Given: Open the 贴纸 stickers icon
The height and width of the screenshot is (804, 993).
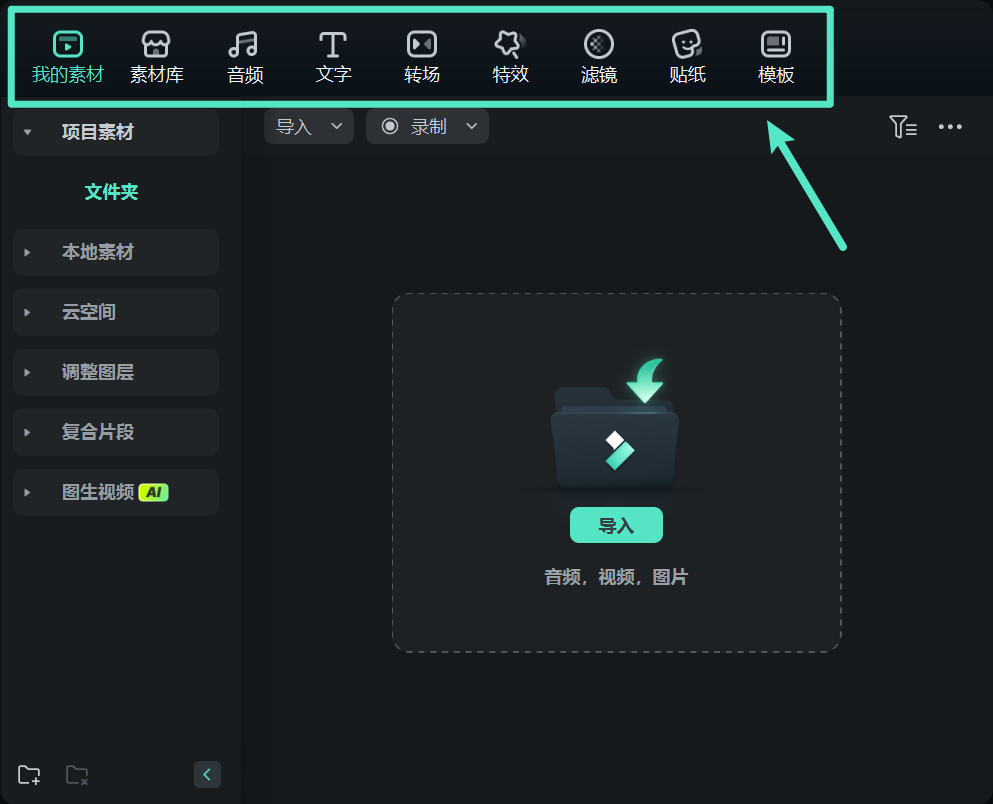Looking at the screenshot, I should [x=687, y=44].
